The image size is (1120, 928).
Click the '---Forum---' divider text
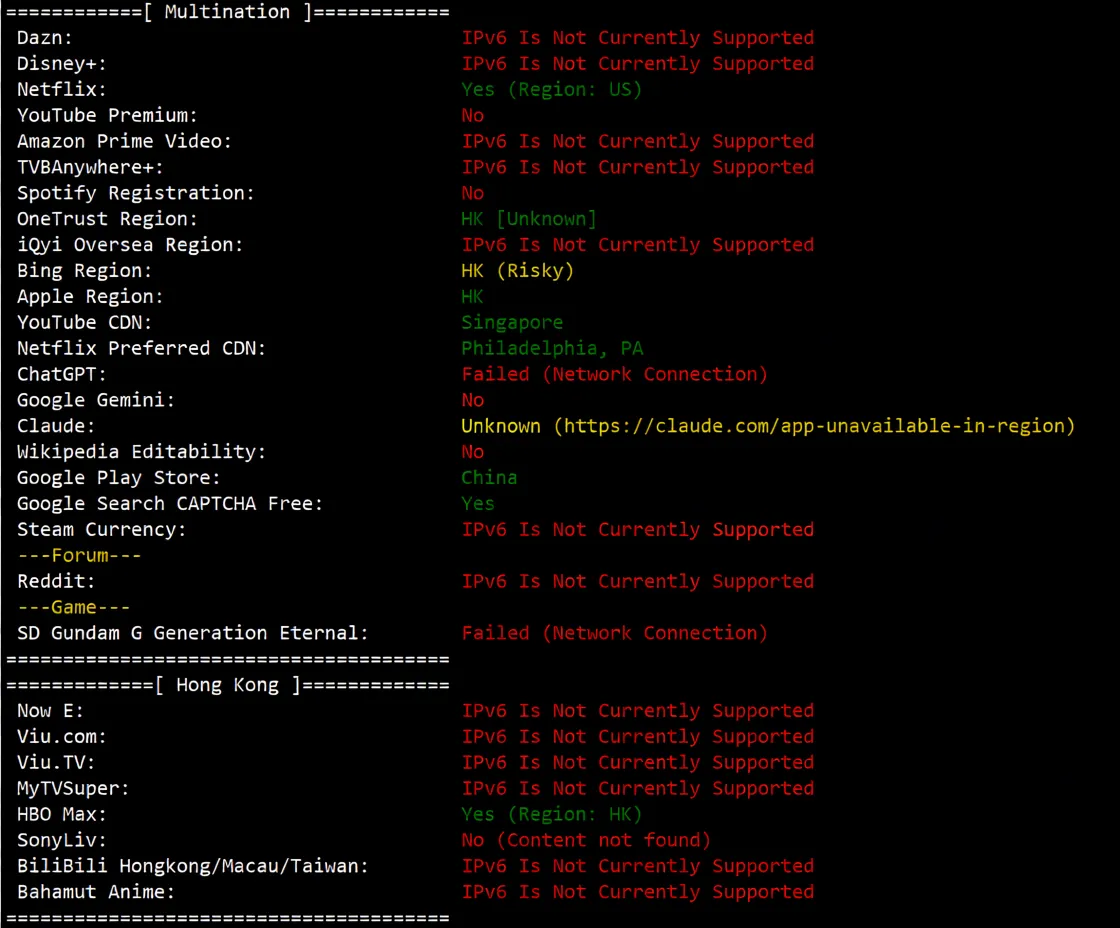79,556
